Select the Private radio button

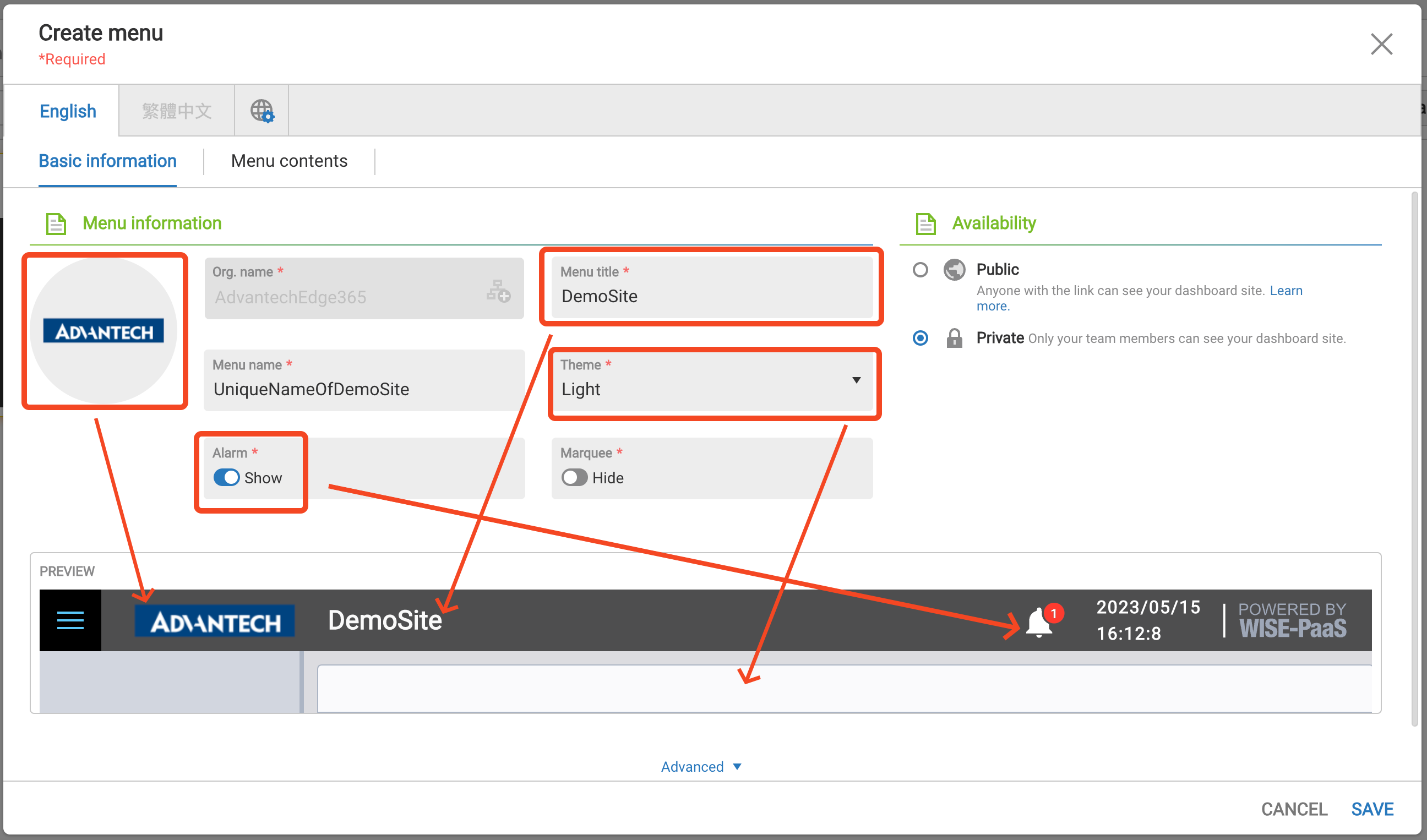click(x=920, y=339)
